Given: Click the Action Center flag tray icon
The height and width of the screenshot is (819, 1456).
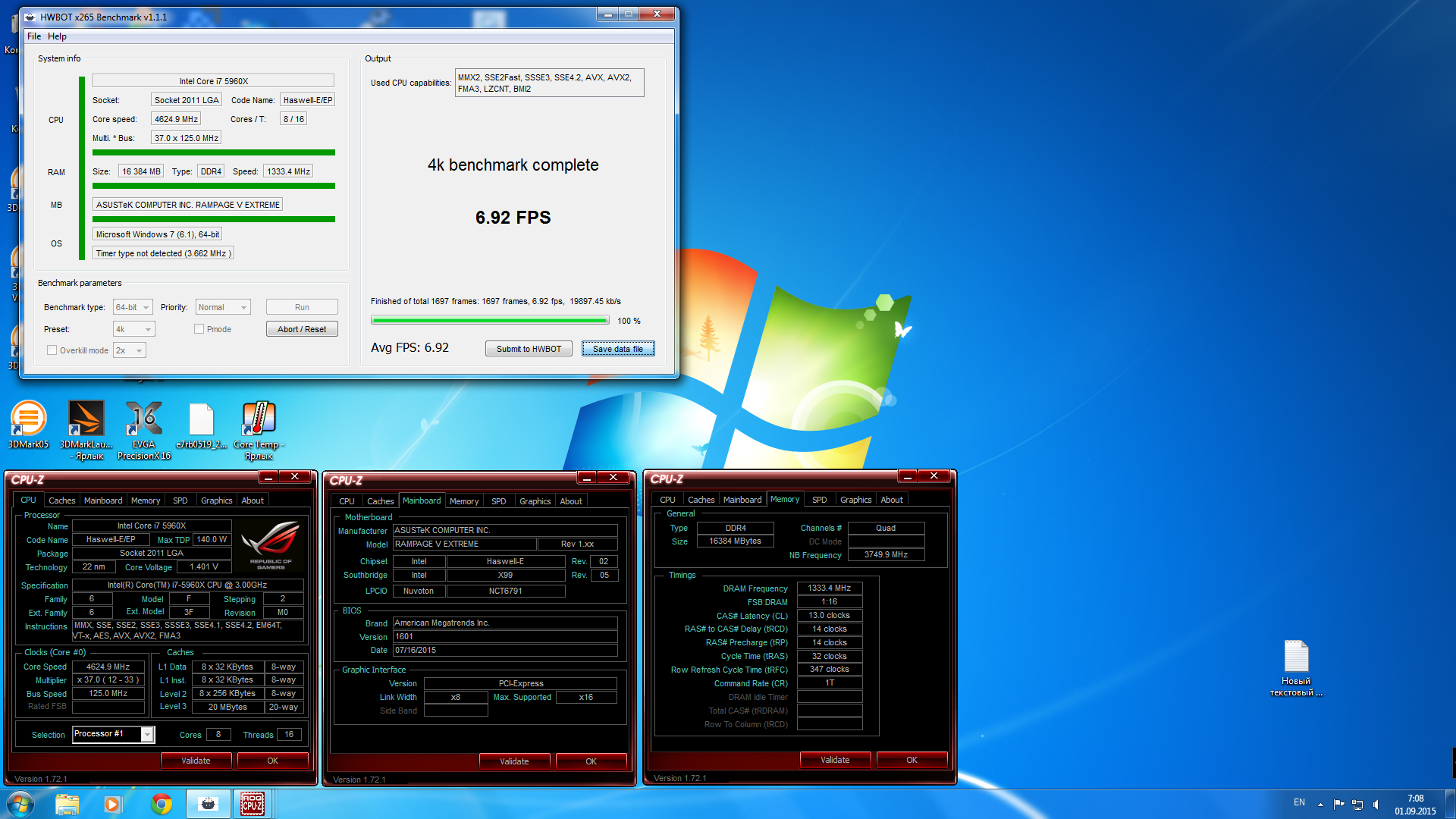Looking at the screenshot, I should [1338, 804].
